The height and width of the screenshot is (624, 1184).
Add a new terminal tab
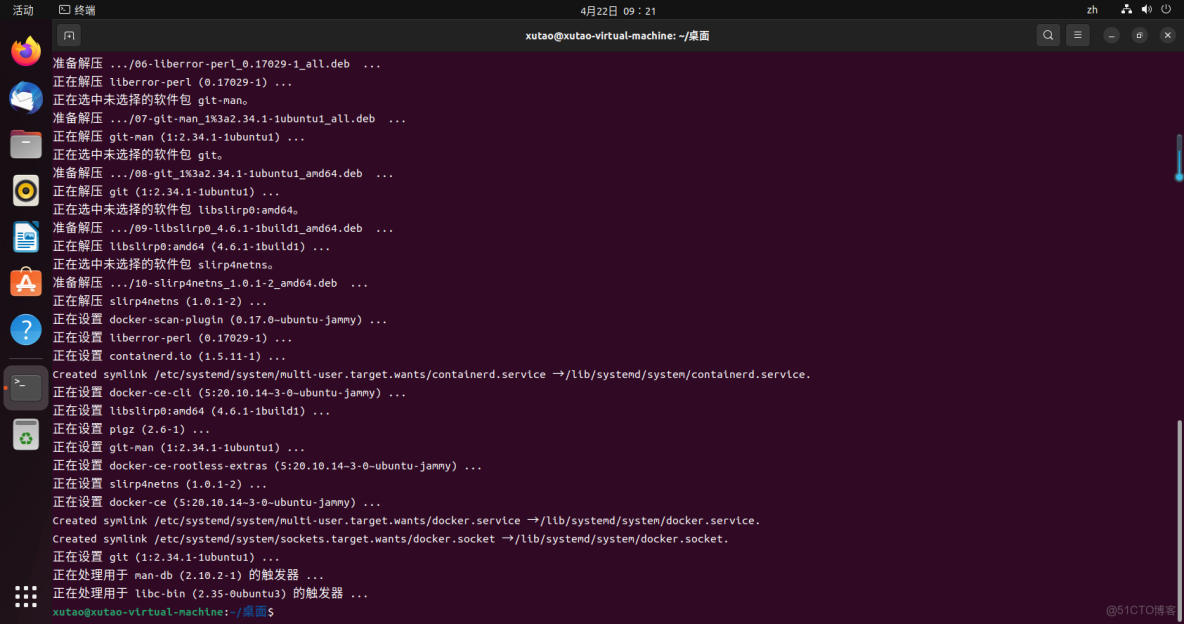point(69,36)
